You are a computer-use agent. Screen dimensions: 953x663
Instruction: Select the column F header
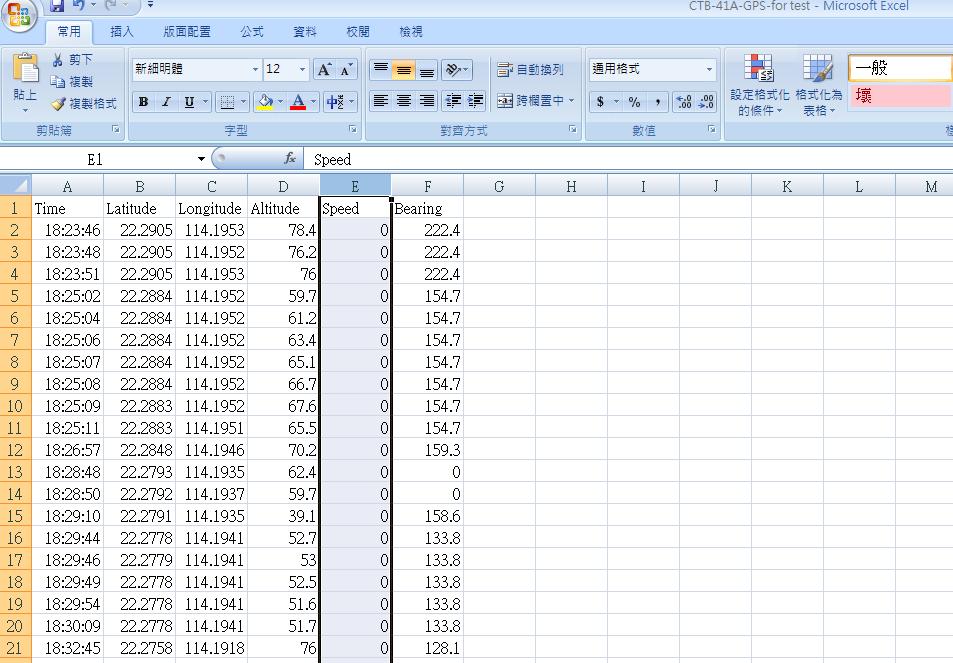click(x=427, y=186)
